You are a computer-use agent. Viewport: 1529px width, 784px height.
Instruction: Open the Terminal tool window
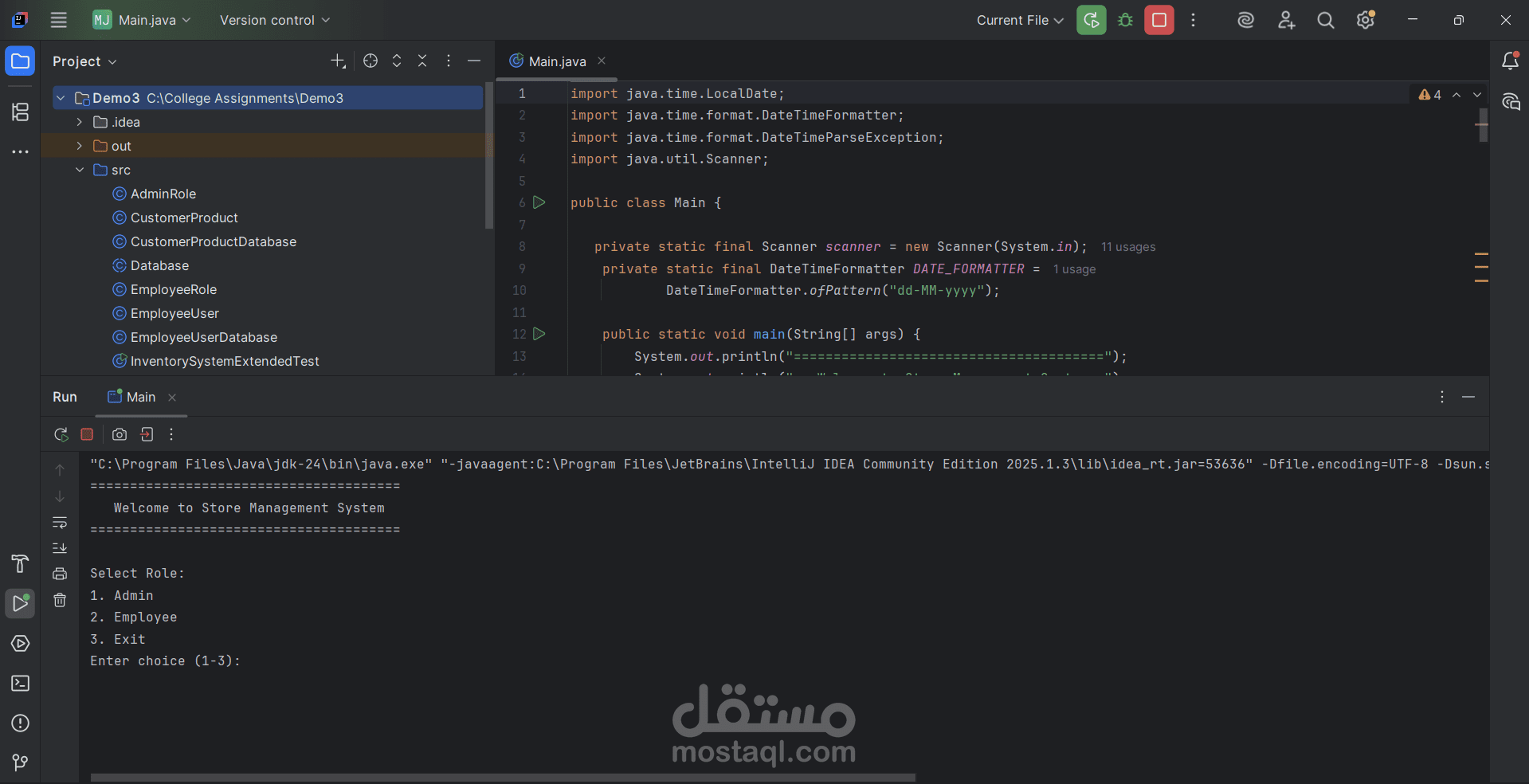click(20, 684)
